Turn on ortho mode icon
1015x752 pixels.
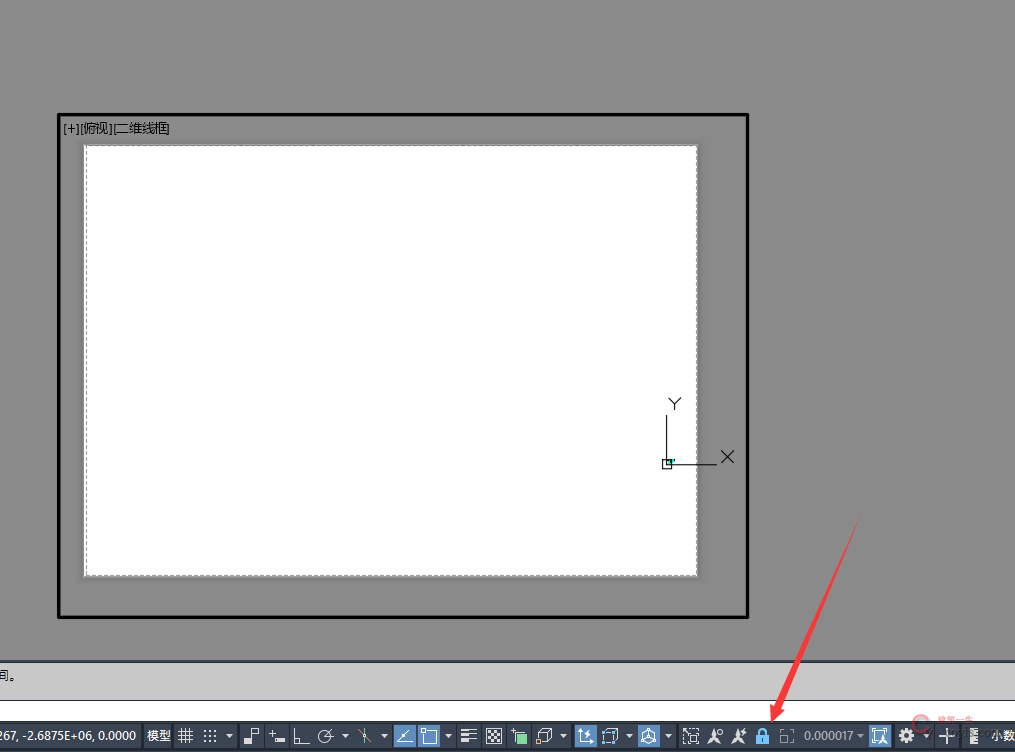point(301,737)
